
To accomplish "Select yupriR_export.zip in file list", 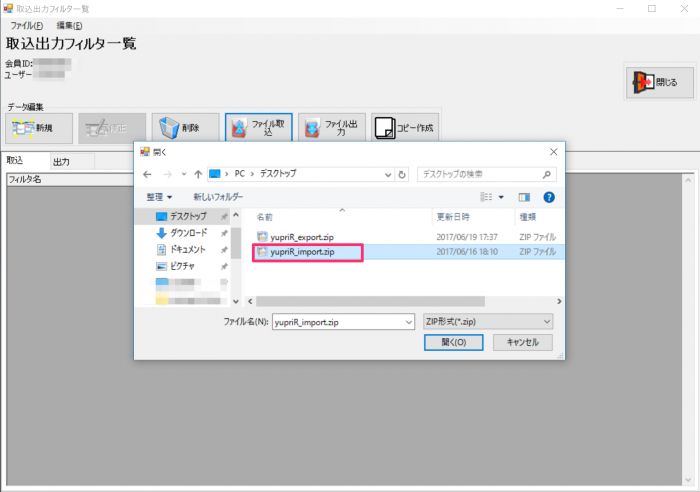I will point(301,236).
